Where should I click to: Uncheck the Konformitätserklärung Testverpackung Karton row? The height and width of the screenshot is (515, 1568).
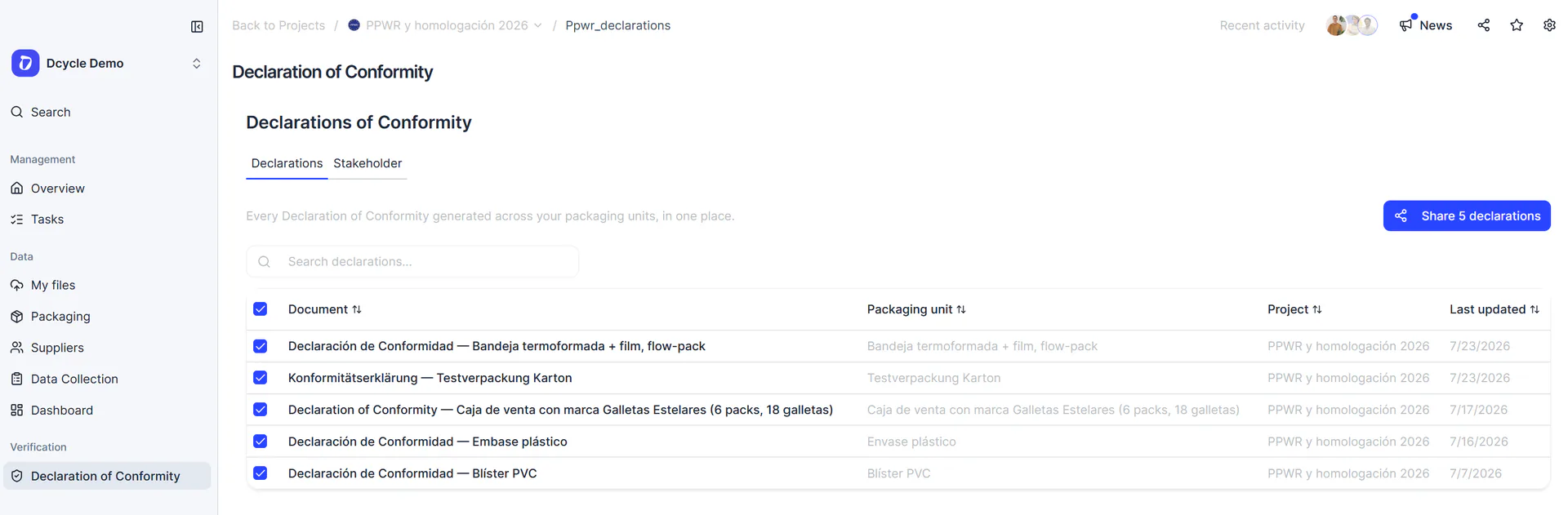(261, 378)
